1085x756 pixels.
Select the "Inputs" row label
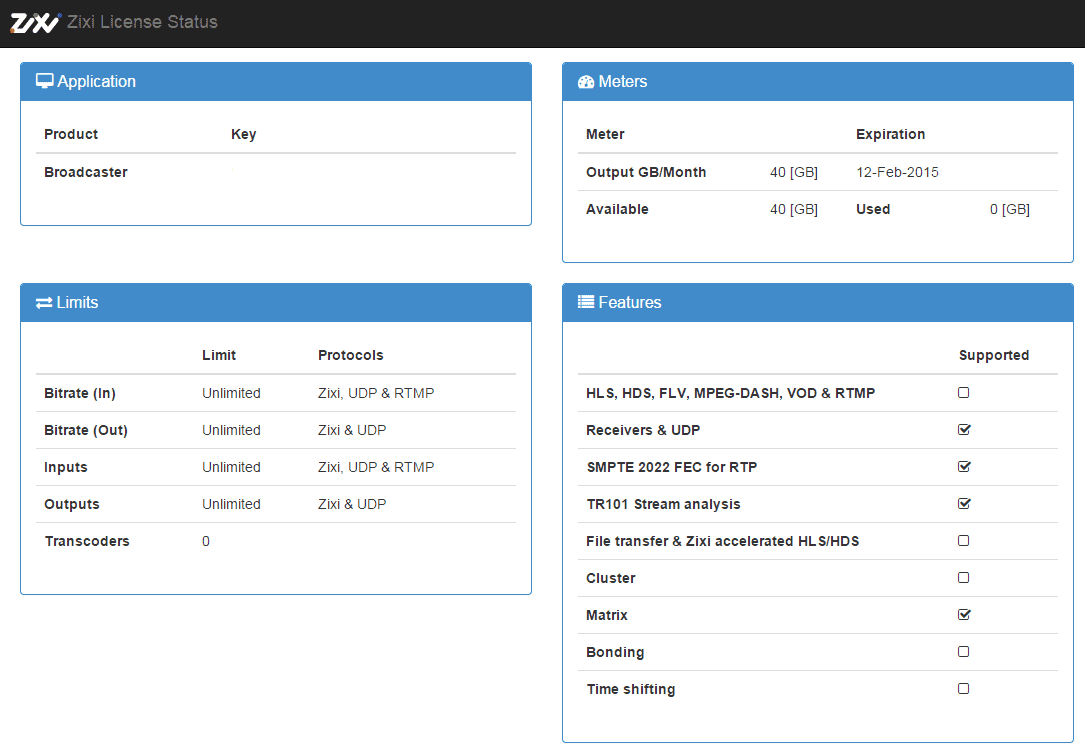[66, 468]
